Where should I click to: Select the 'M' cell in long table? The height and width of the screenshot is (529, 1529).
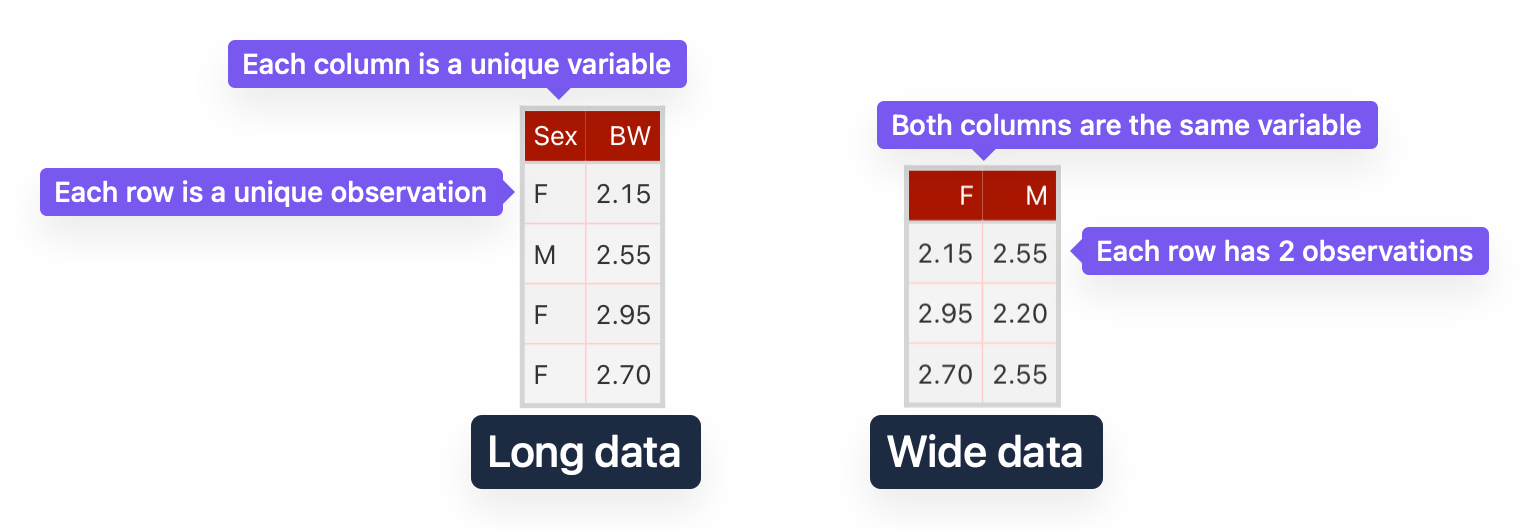(555, 254)
